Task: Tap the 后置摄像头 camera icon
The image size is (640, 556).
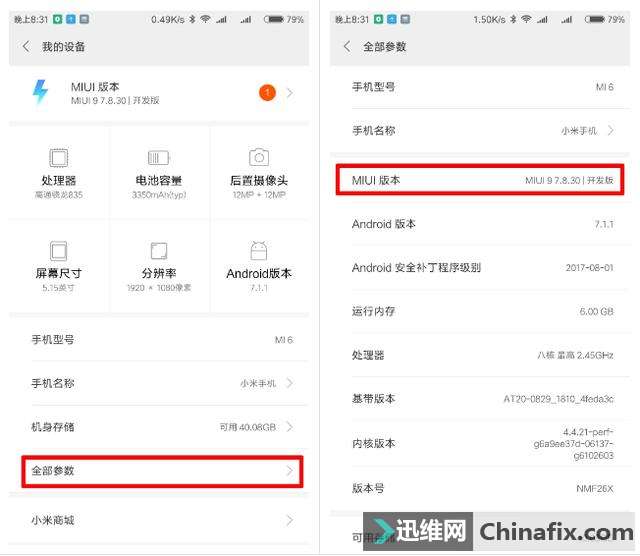Action: (259, 158)
